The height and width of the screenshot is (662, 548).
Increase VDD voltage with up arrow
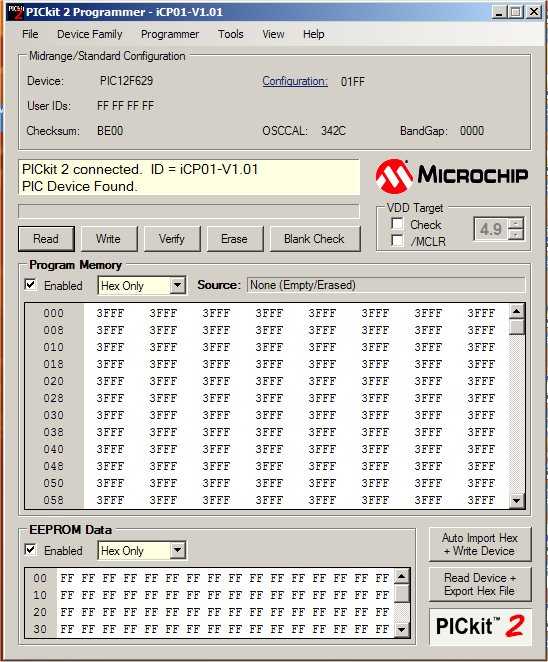[516, 223]
